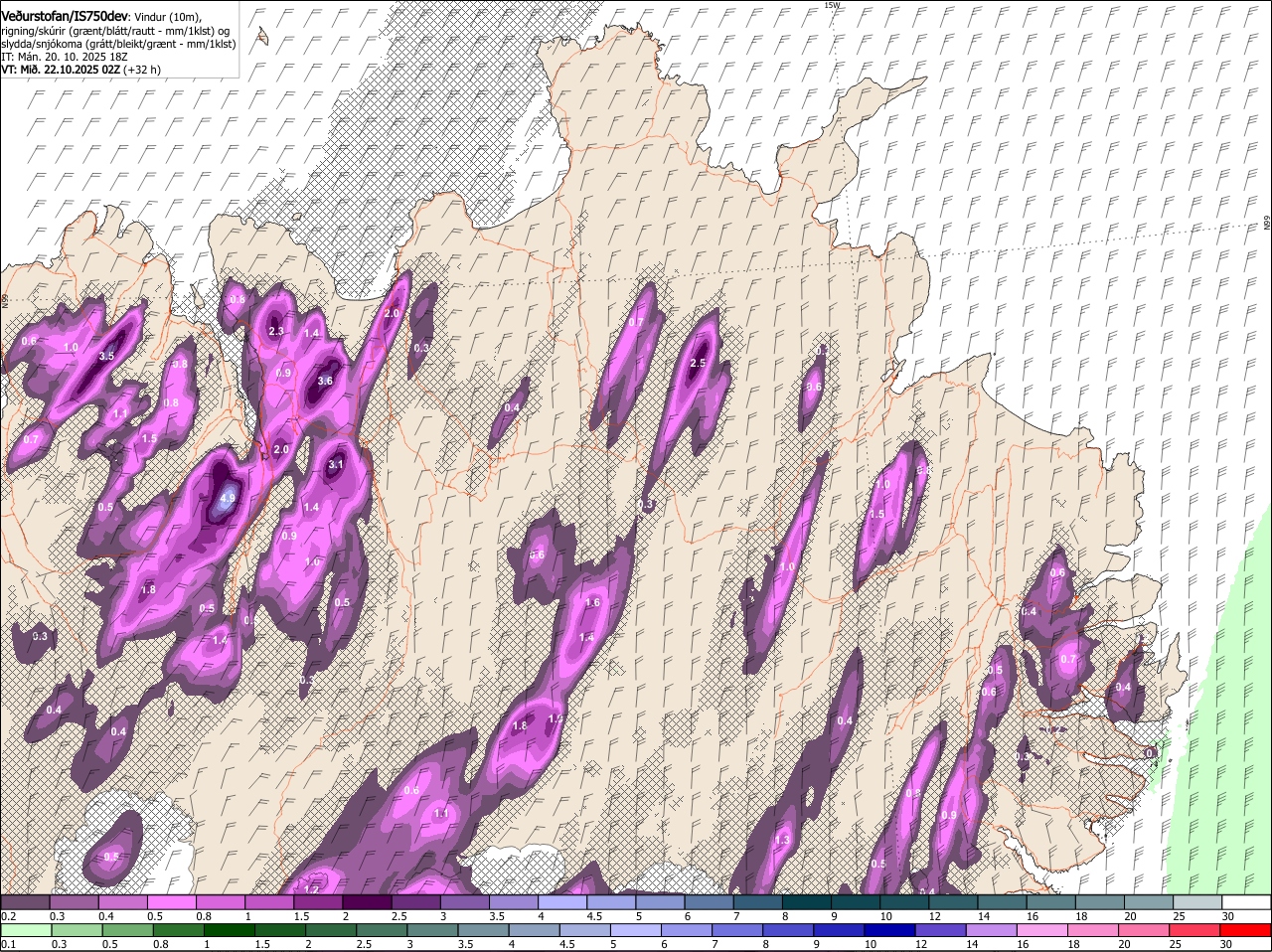Click the top legend swatch labeled 8
Viewport: 1272px width, 952px height.
click(807, 901)
